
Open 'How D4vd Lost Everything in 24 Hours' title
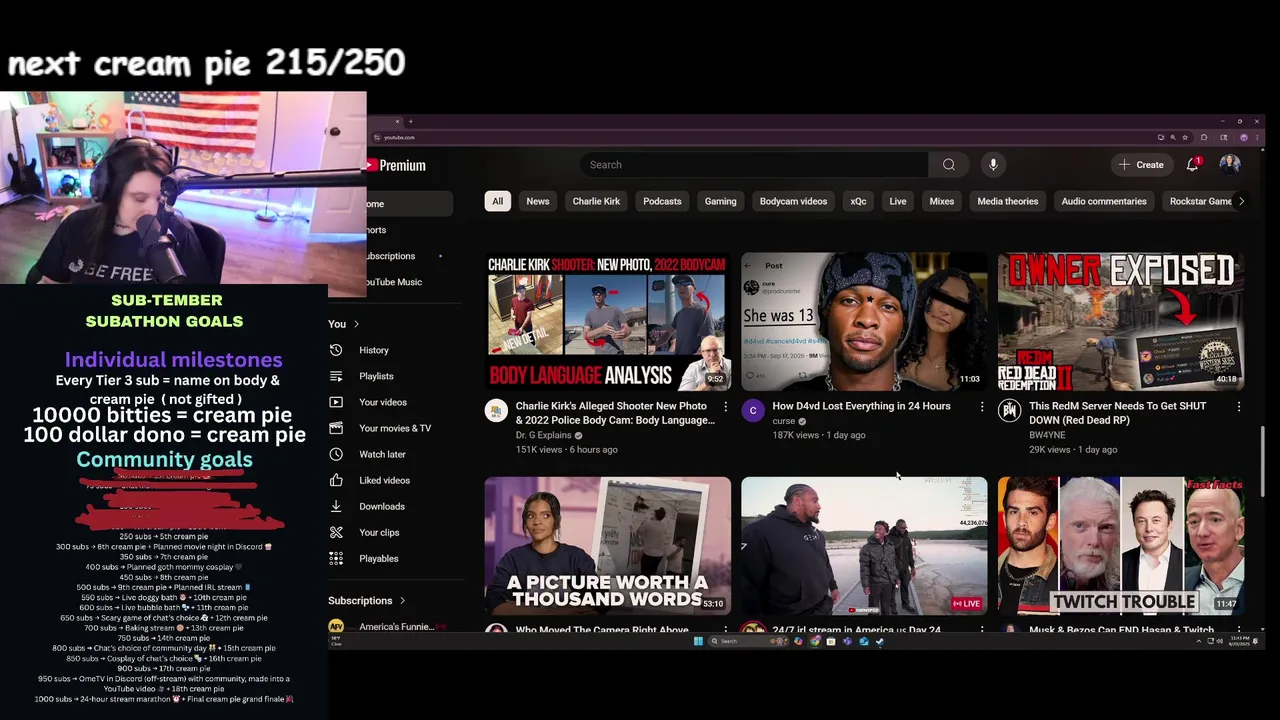[861, 406]
